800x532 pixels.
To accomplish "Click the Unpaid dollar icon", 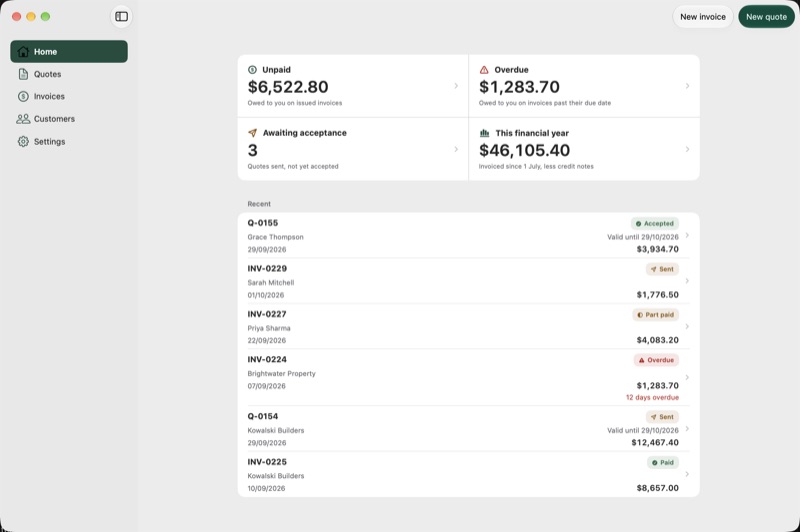I will (252, 70).
